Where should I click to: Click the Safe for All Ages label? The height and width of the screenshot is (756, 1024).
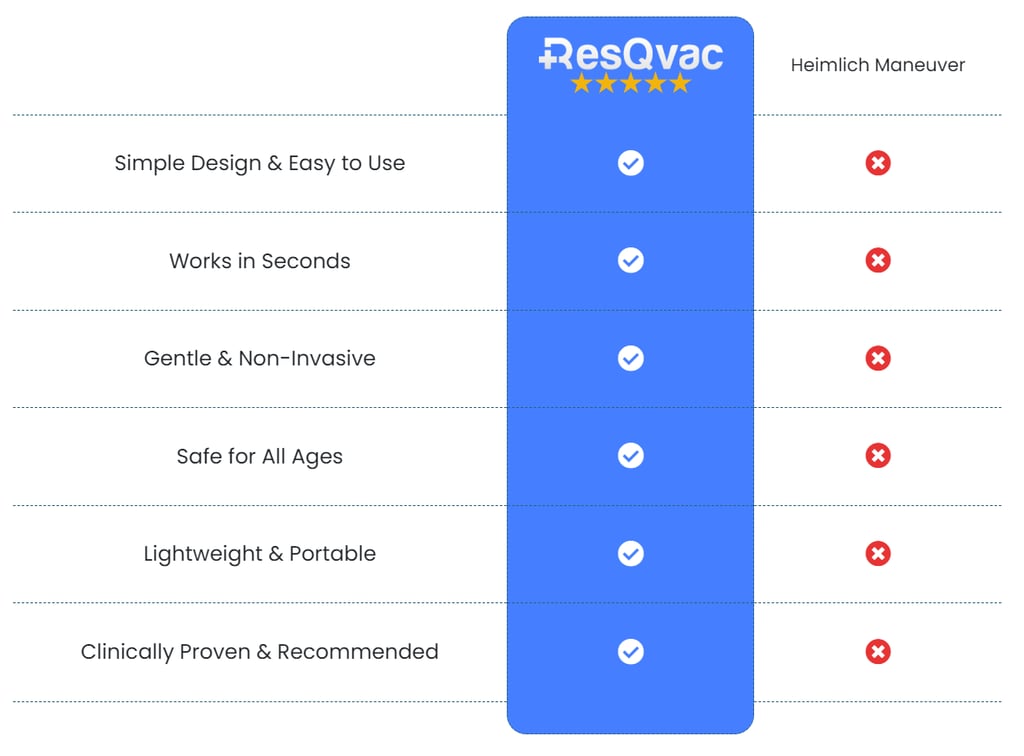(x=260, y=456)
